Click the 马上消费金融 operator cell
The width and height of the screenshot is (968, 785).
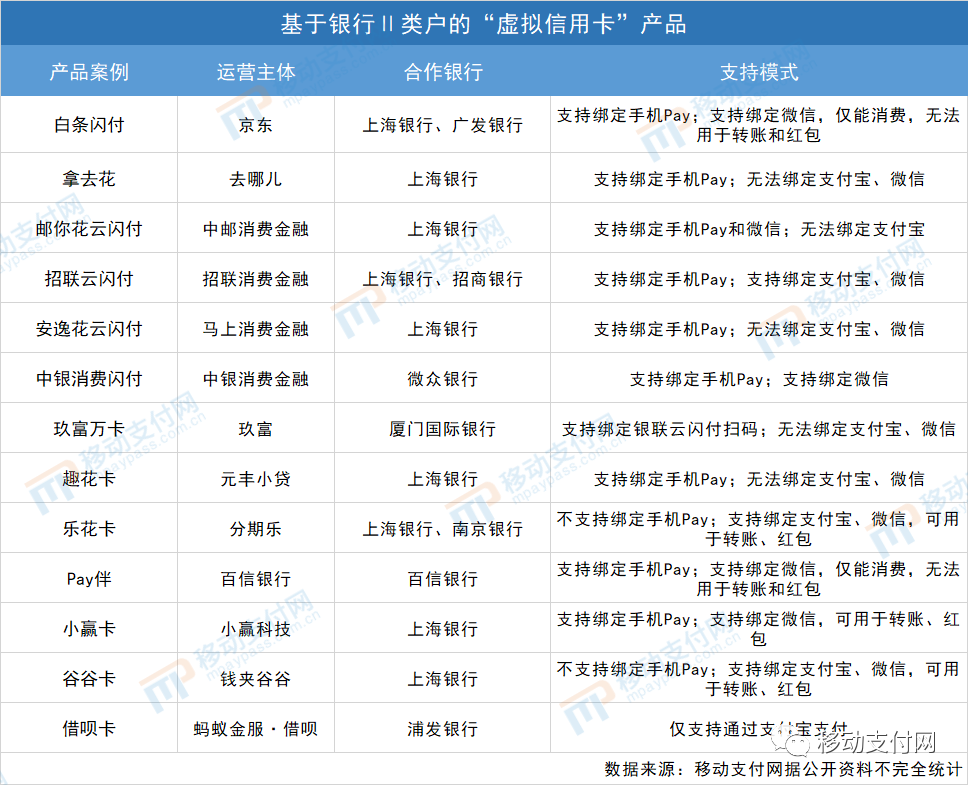(x=256, y=329)
